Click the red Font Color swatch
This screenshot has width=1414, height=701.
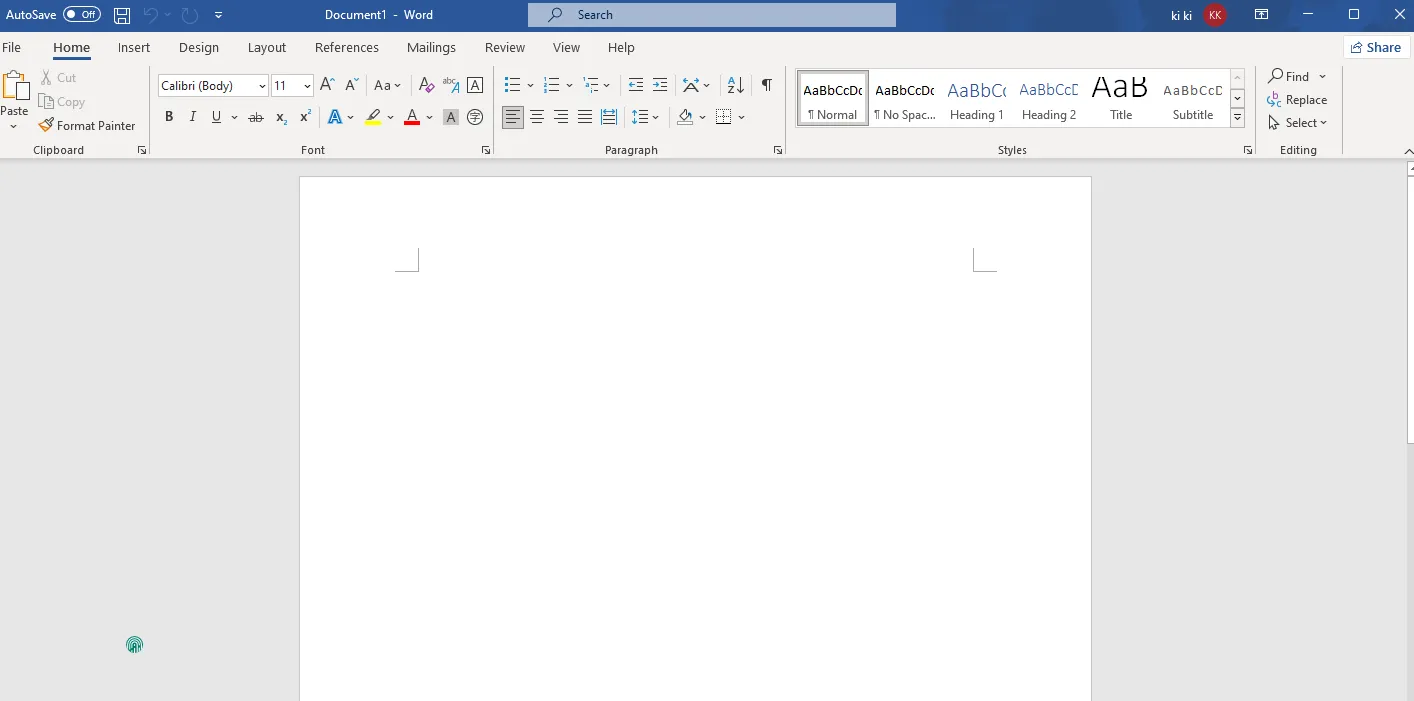(x=411, y=117)
